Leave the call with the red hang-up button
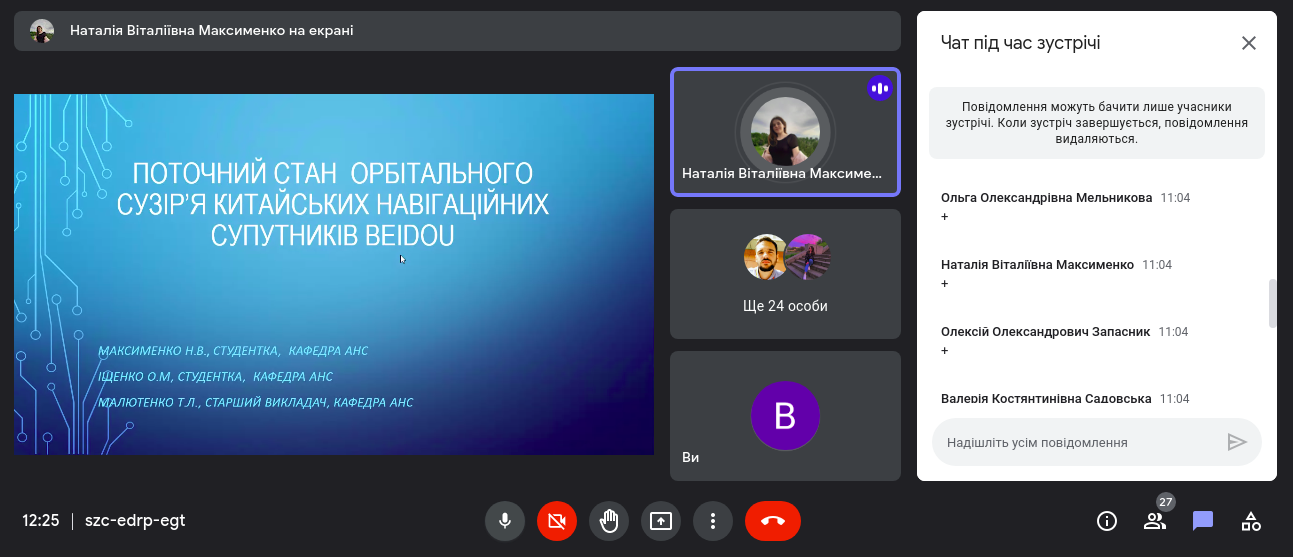The width and height of the screenshot is (1293, 557). 773,521
